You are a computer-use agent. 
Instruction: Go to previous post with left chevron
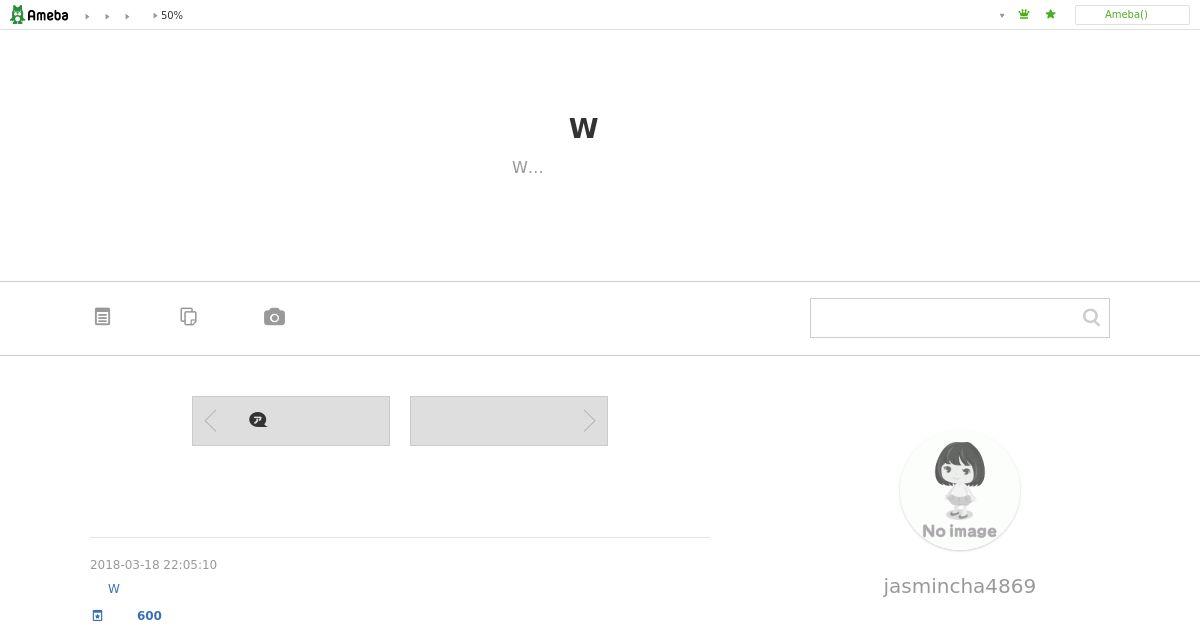coord(210,421)
